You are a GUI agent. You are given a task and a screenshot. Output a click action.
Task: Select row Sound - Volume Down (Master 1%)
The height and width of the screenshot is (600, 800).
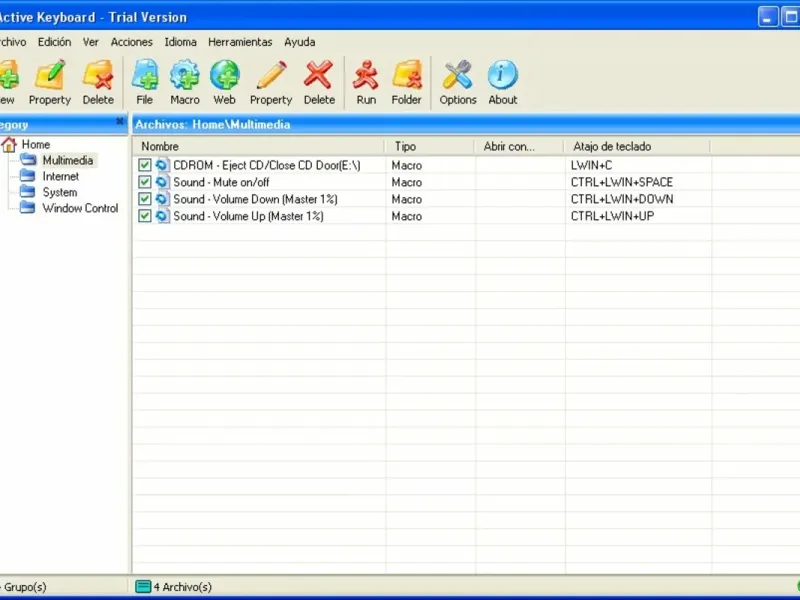click(x=466, y=199)
